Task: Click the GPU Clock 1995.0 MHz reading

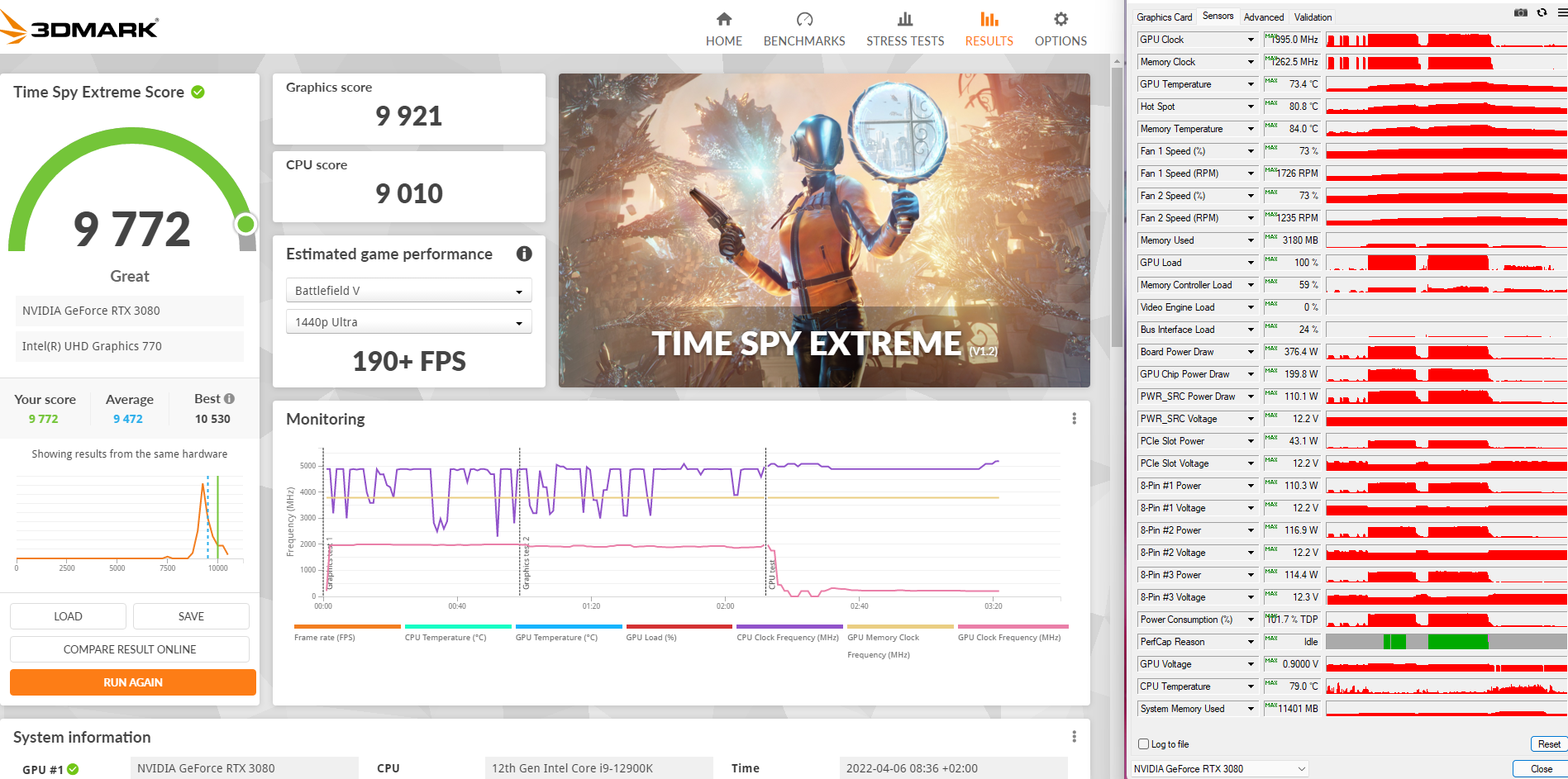Action: point(1292,40)
